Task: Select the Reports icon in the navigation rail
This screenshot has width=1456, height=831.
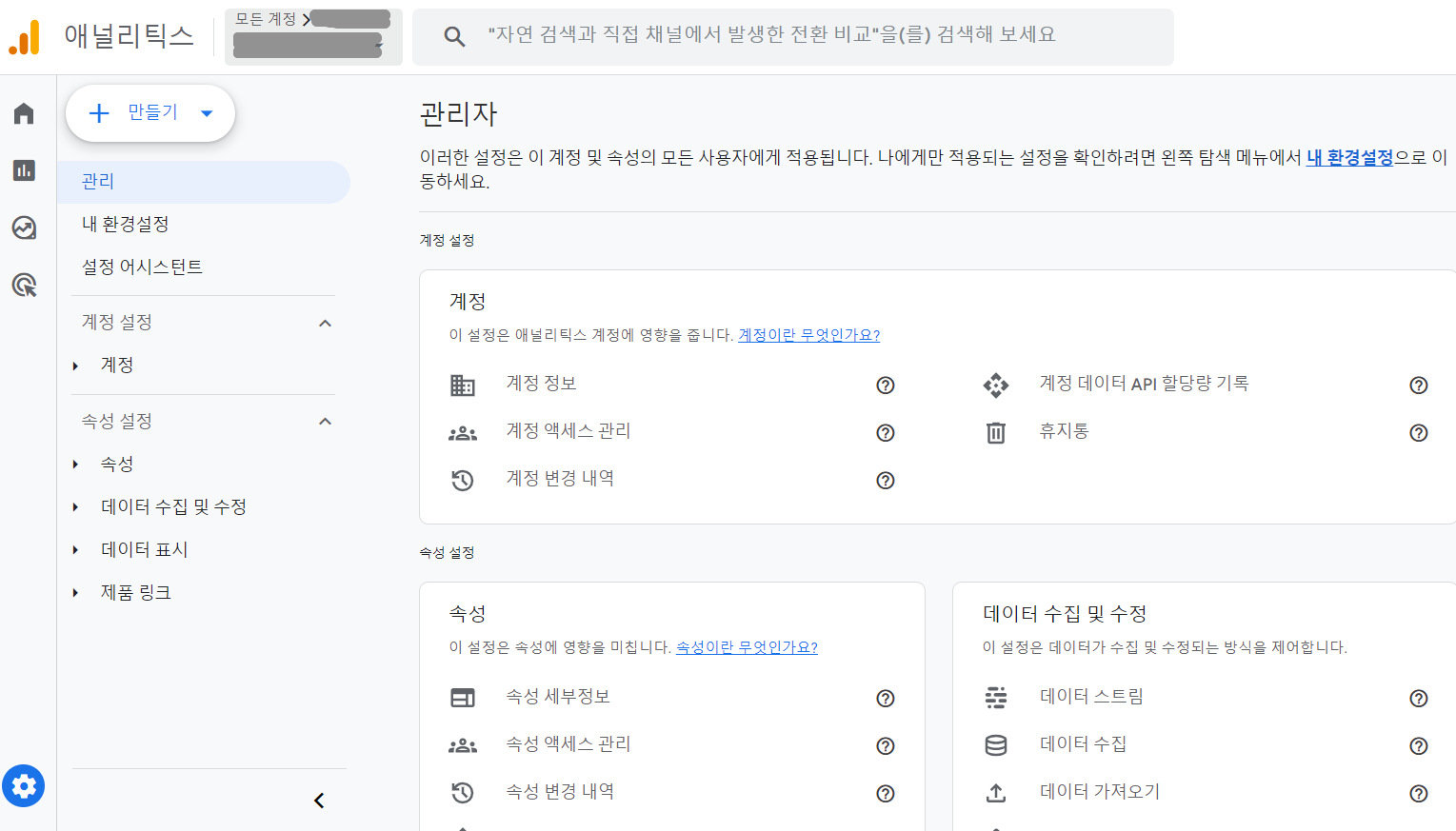Action: tap(23, 169)
